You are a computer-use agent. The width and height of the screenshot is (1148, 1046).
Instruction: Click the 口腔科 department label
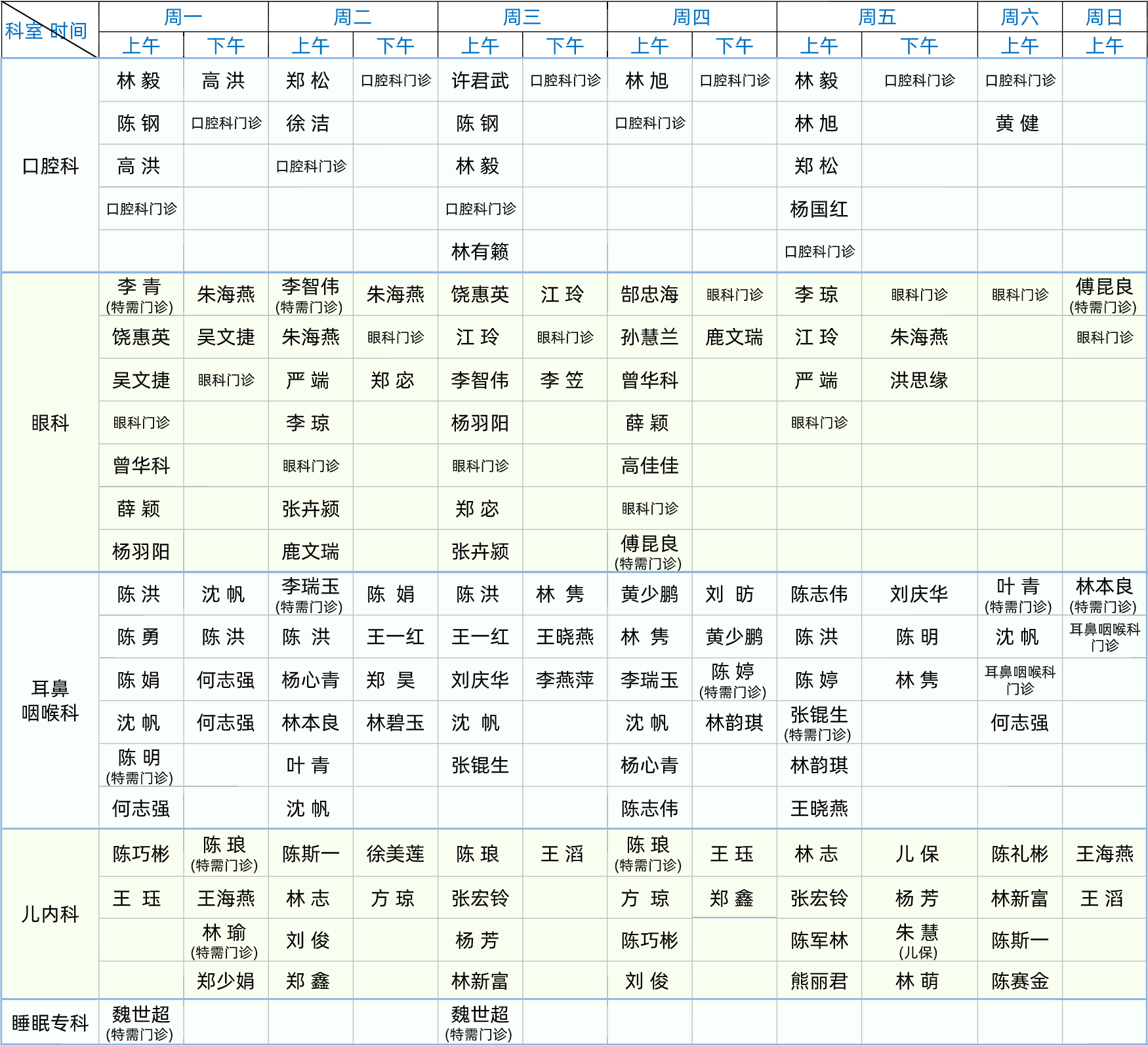click(x=50, y=166)
